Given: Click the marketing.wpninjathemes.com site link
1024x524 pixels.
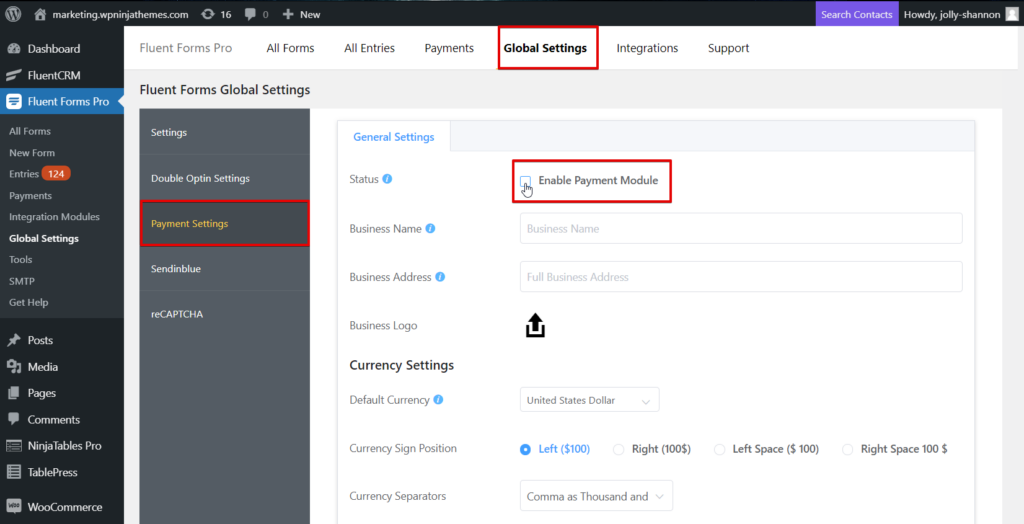Looking at the screenshot, I should 120,14.
